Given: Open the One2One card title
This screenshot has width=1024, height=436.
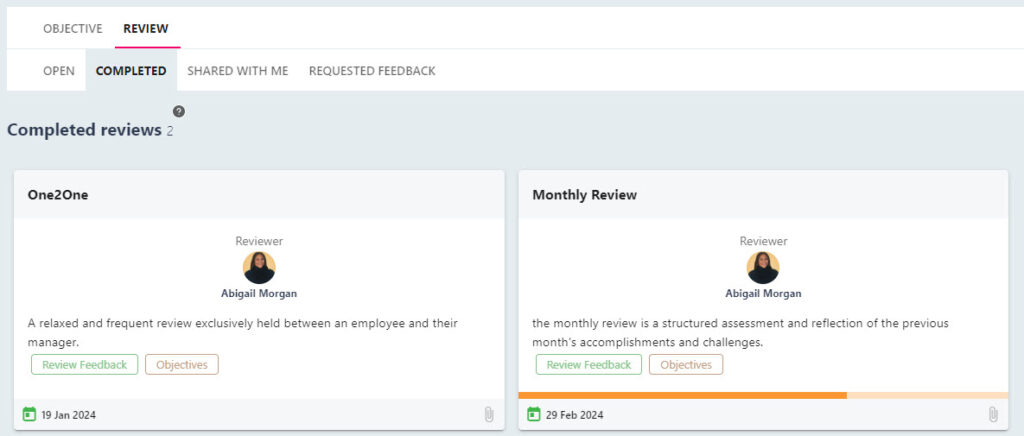Looking at the screenshot, I should click(x=57, y=195).
